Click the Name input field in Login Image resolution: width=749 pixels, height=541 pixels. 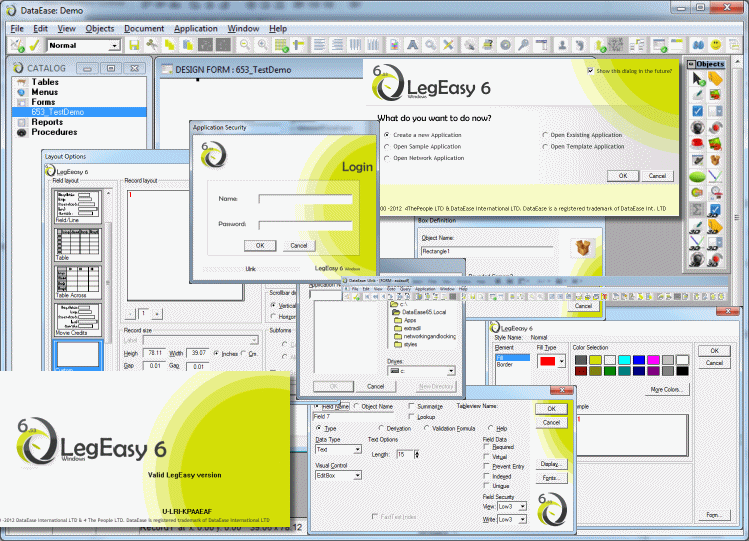(x=305, y=199)
